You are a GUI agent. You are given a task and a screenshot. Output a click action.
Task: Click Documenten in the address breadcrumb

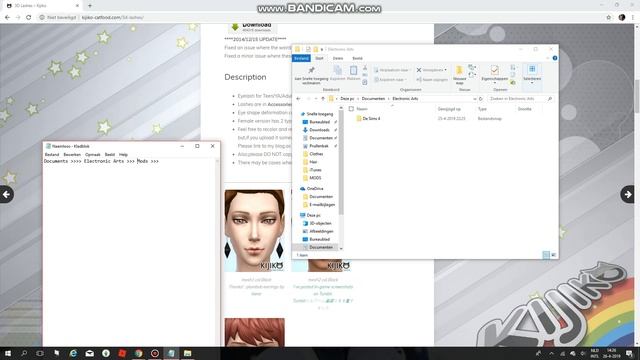(x=373, y=99)
